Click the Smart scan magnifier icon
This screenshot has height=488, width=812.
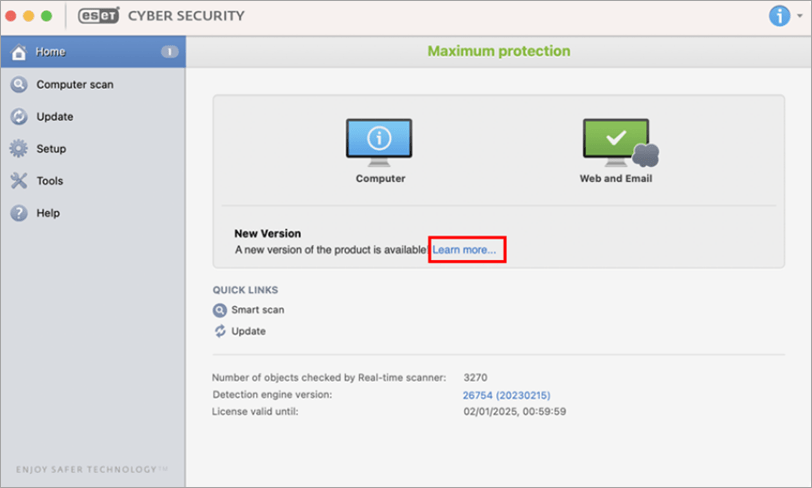pyautogui.click(x=220, y=310)
